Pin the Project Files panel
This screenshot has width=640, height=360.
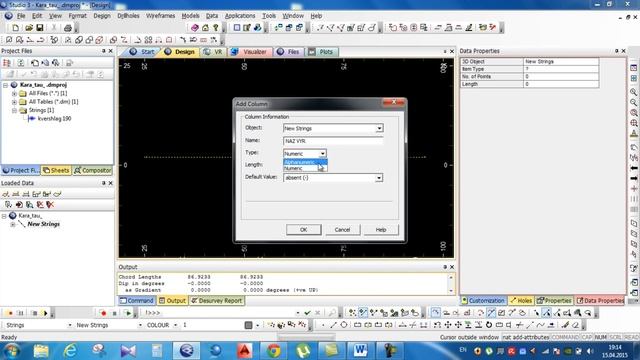tap(103, 51)
